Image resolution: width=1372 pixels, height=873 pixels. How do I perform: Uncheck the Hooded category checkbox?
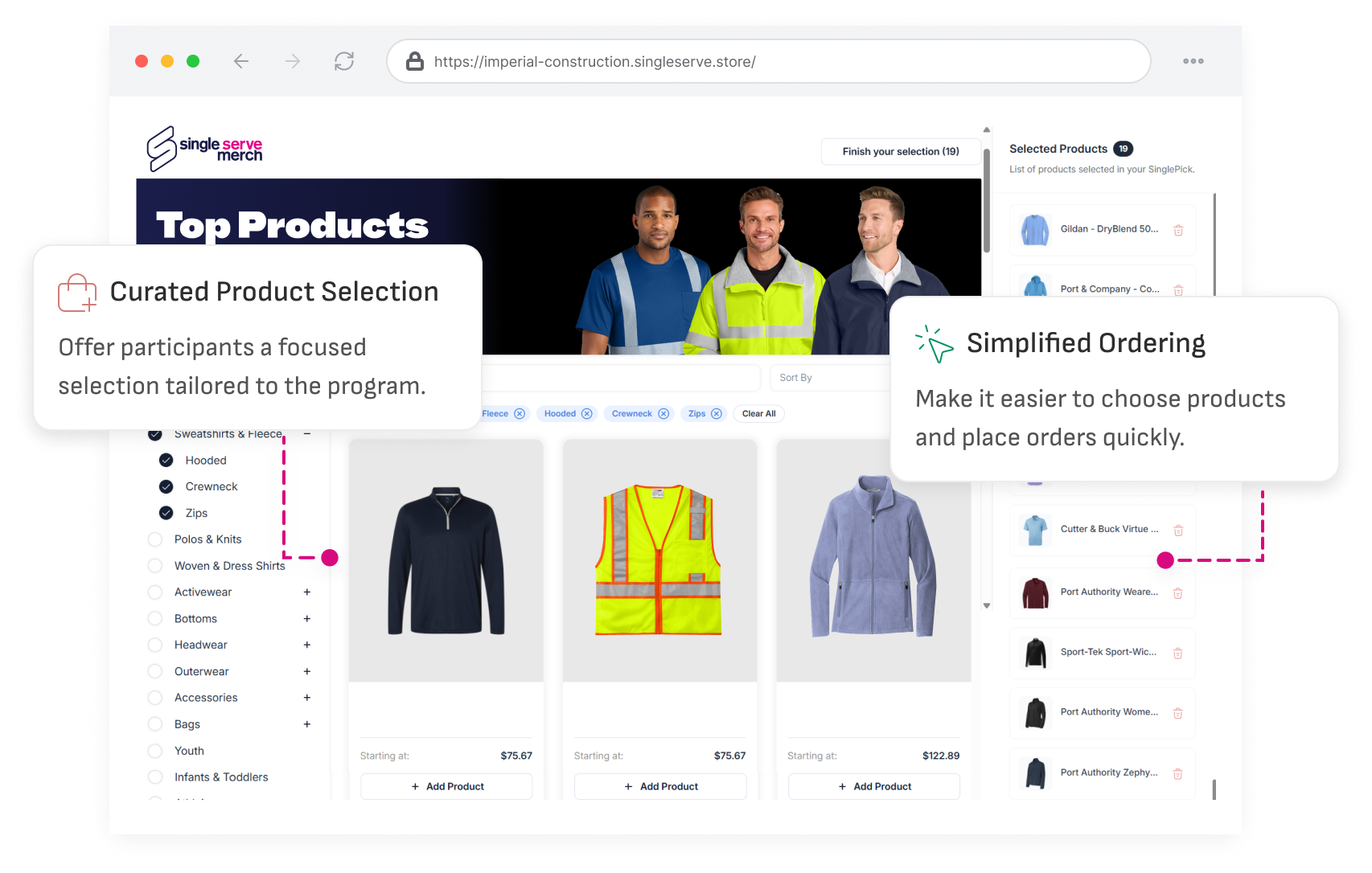tap(166, 460)
